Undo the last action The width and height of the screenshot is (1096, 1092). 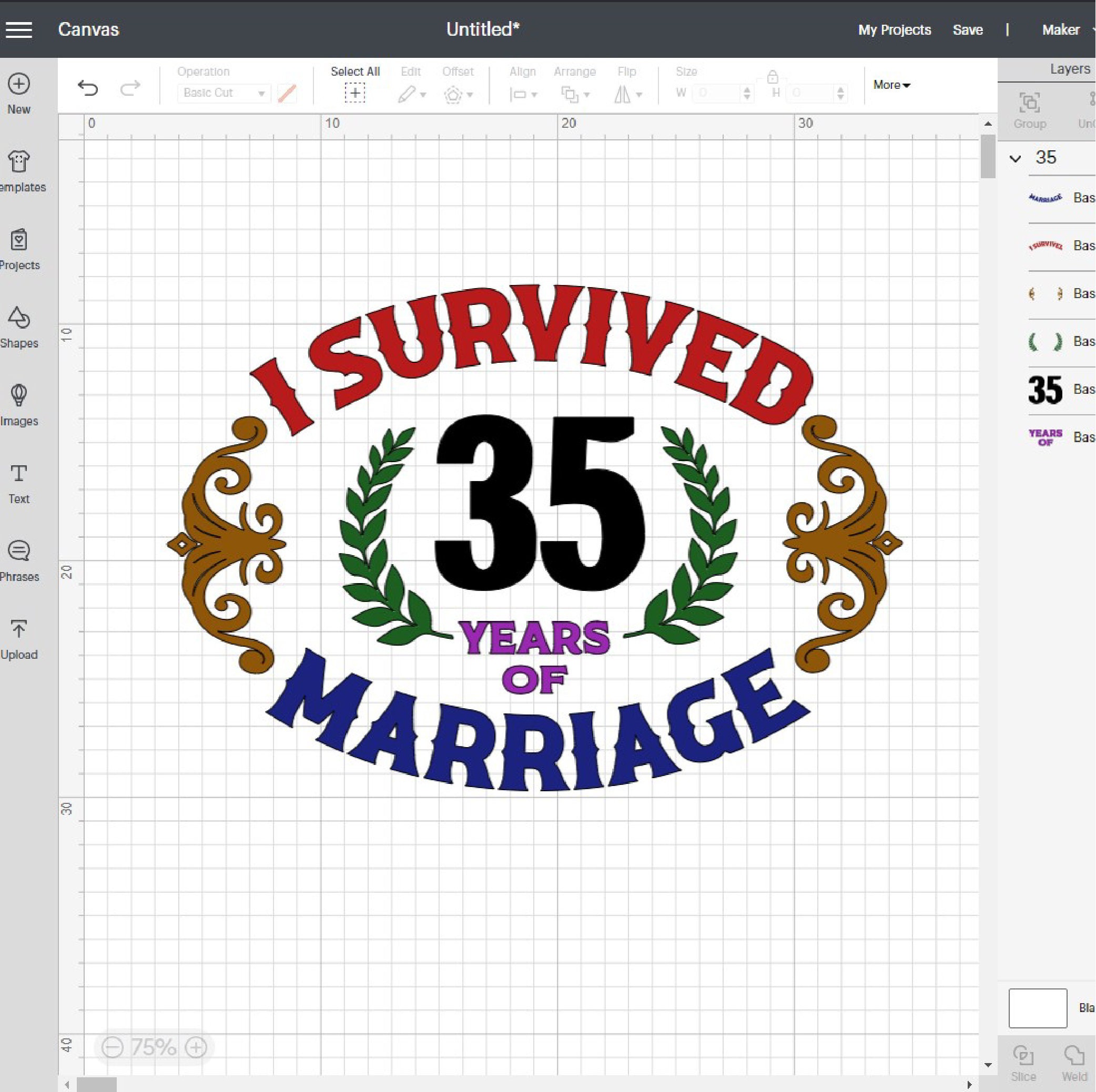[88, 88]
